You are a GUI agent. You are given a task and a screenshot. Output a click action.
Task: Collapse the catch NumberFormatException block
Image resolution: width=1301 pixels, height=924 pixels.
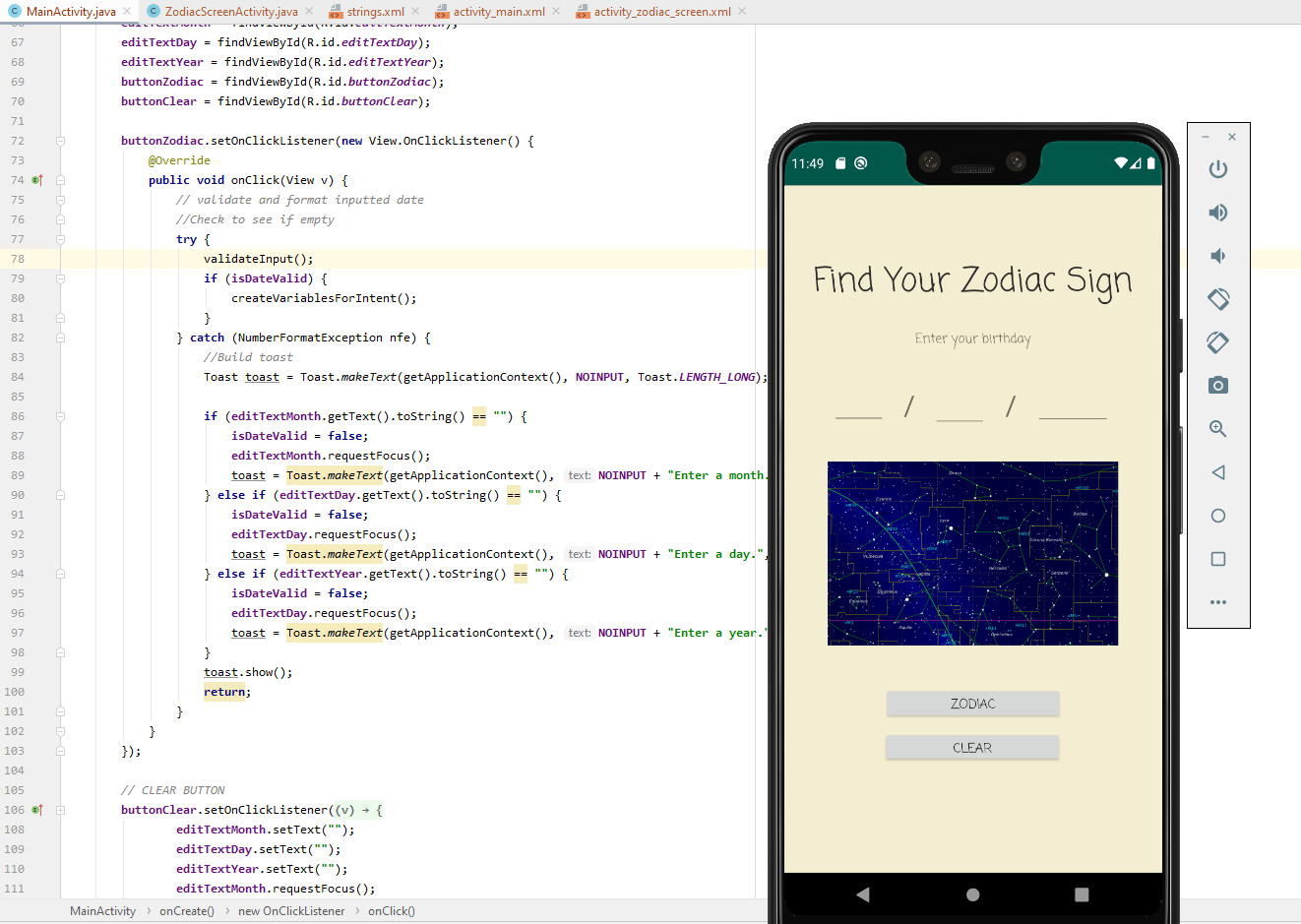tap(60, 338)
